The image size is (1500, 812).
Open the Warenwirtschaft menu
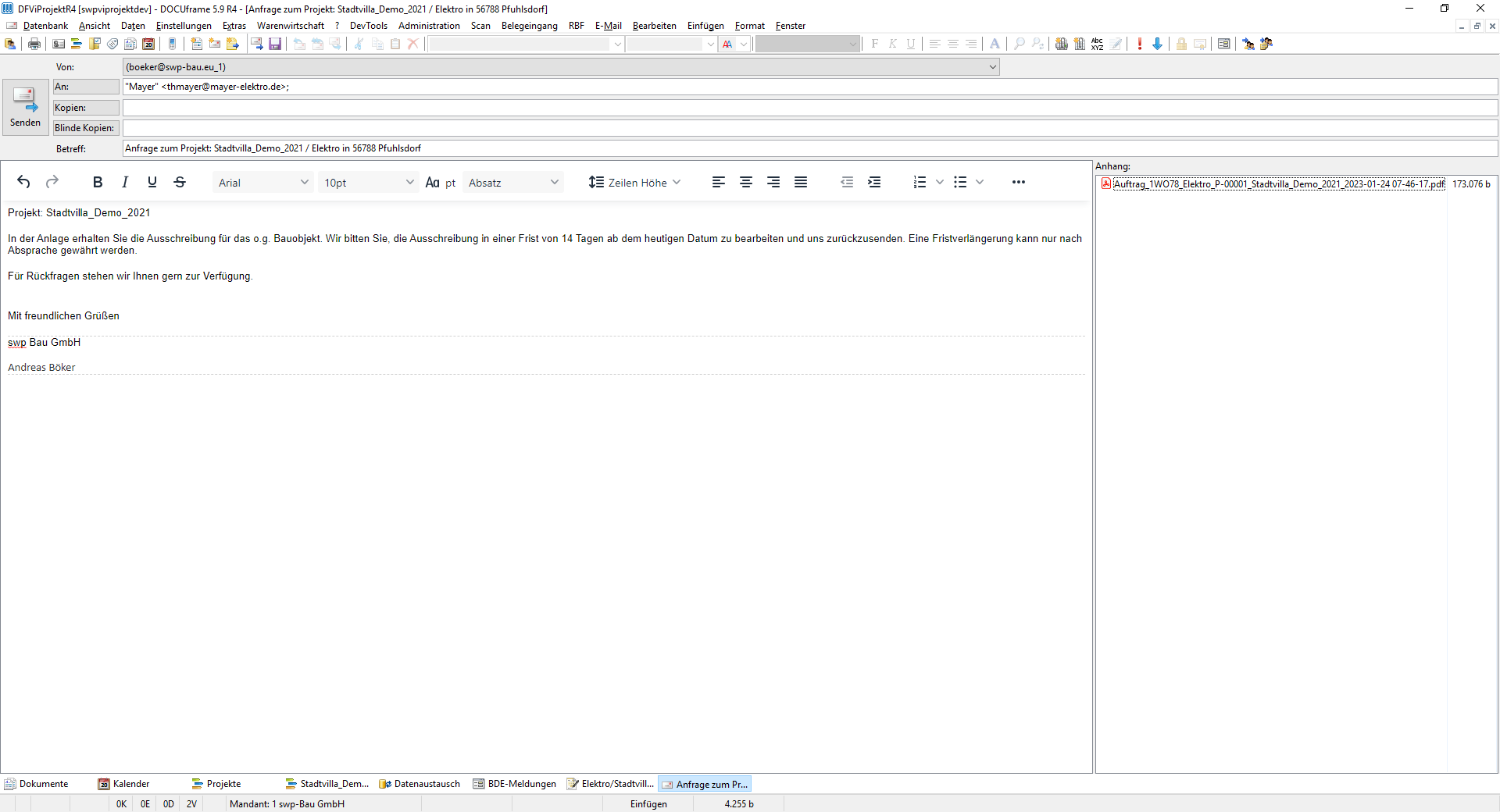click(x=291, y=26)
